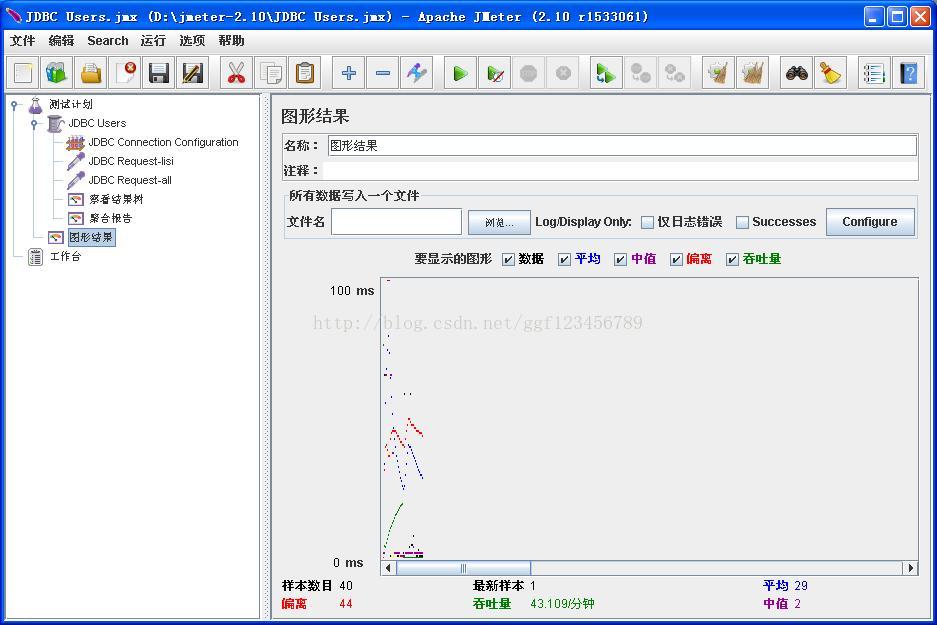Click the Clear results icon
937x625 pixels.
tap(718, 73)
